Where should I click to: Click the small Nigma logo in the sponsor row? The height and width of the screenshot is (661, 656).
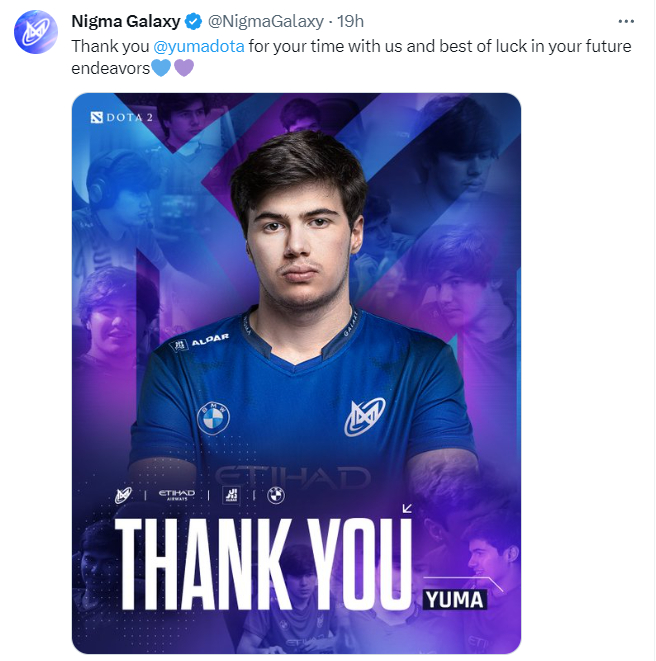click(124, 495)
